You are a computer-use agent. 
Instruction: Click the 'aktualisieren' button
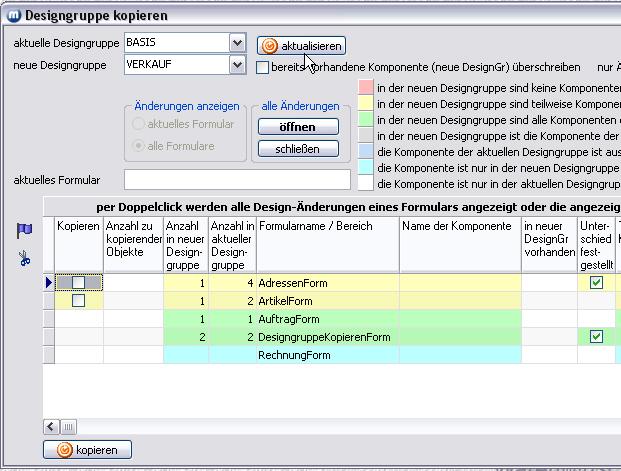tap(302, 46)
